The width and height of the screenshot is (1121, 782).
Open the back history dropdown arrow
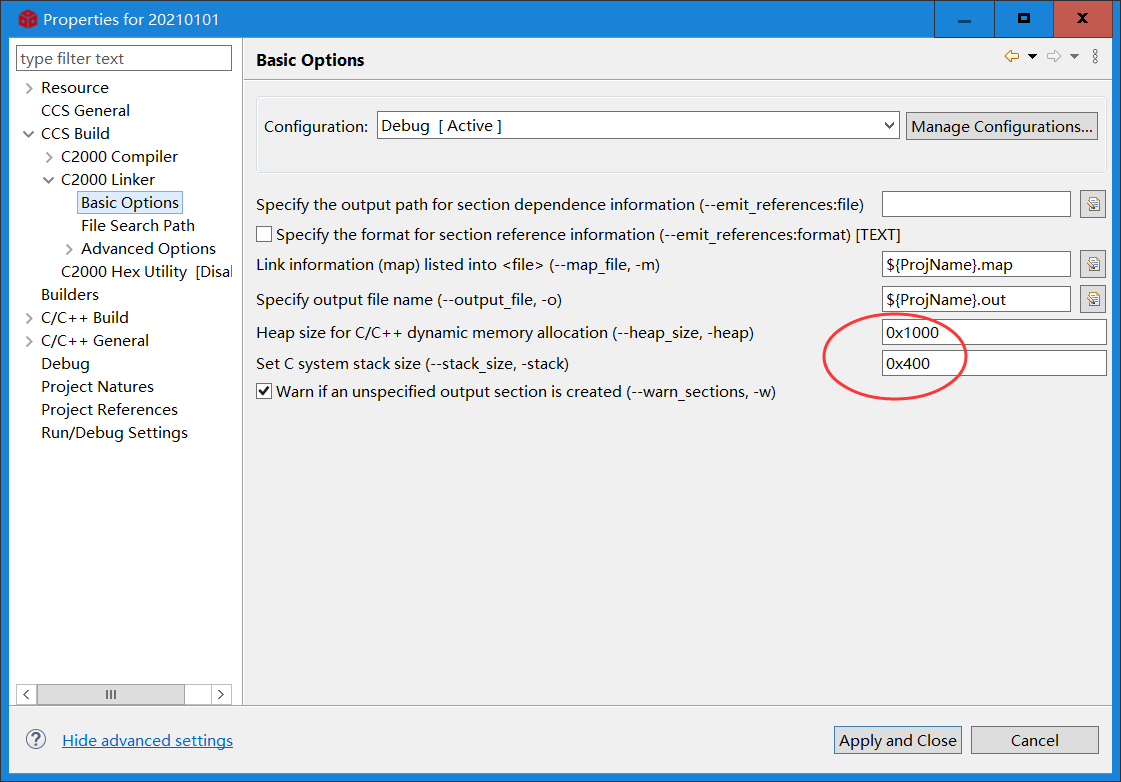(x=1032, y=56)
